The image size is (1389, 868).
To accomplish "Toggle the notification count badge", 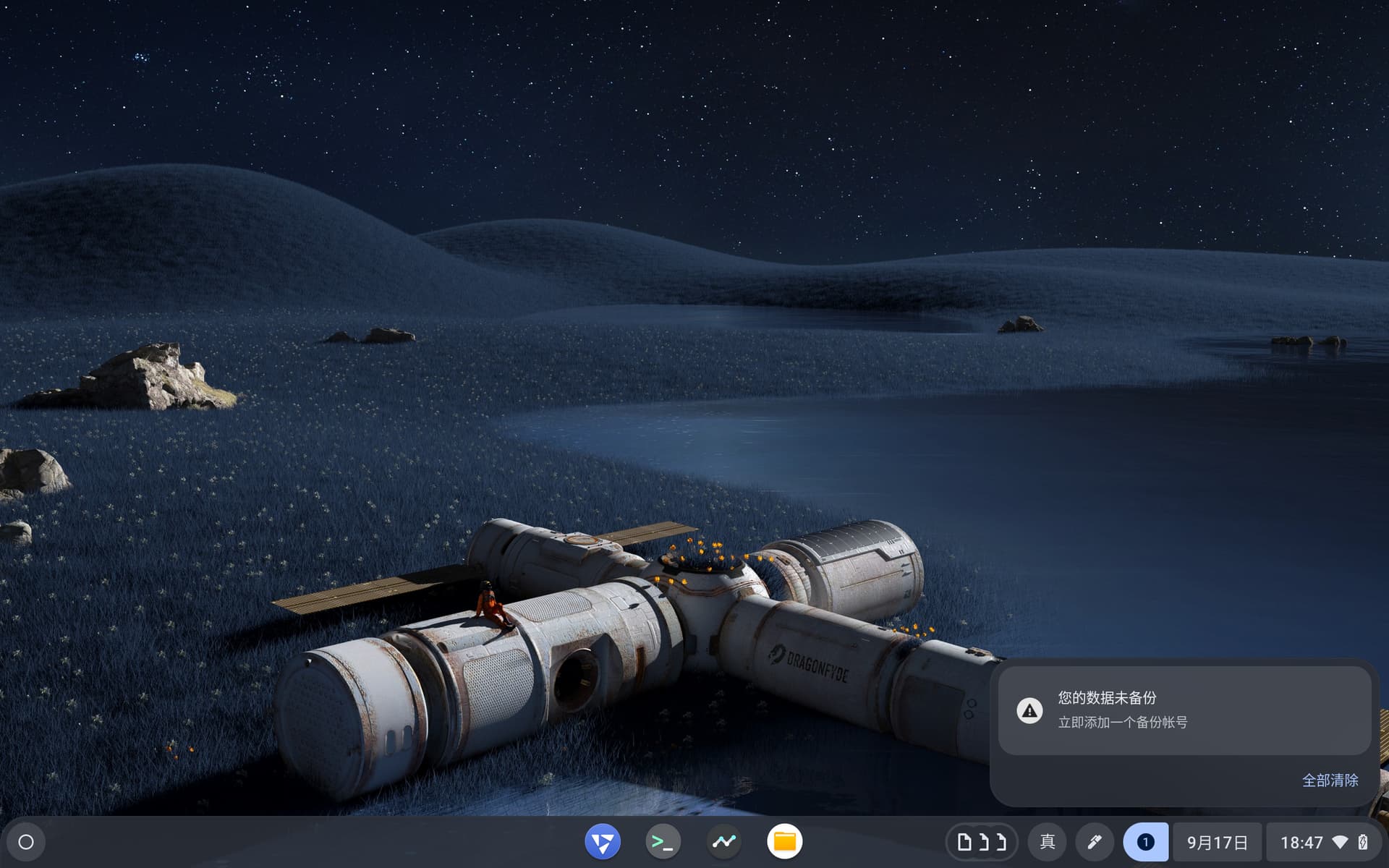I will 1145,842.
